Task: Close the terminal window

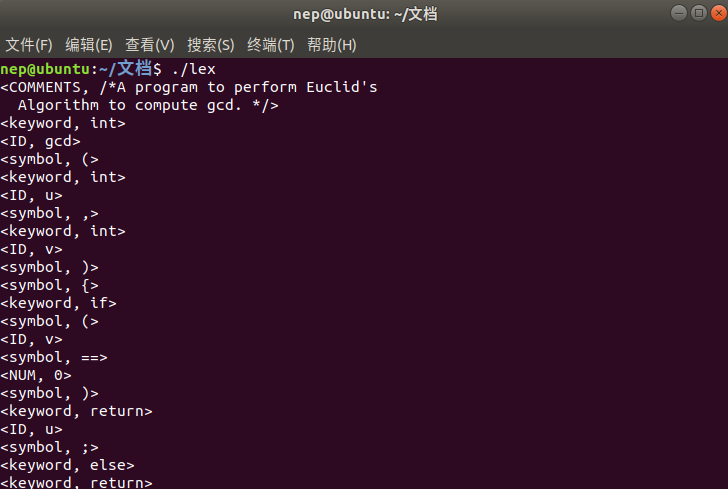Action: [719, 13]
